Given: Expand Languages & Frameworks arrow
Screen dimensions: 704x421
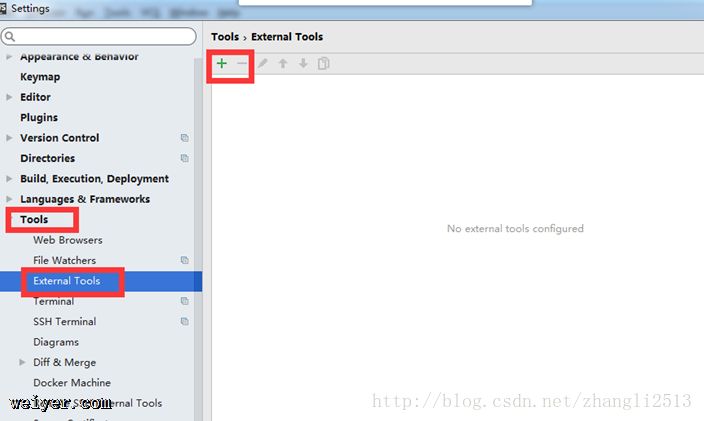Looking at the screenshot, I should click(x=9, y=199).
